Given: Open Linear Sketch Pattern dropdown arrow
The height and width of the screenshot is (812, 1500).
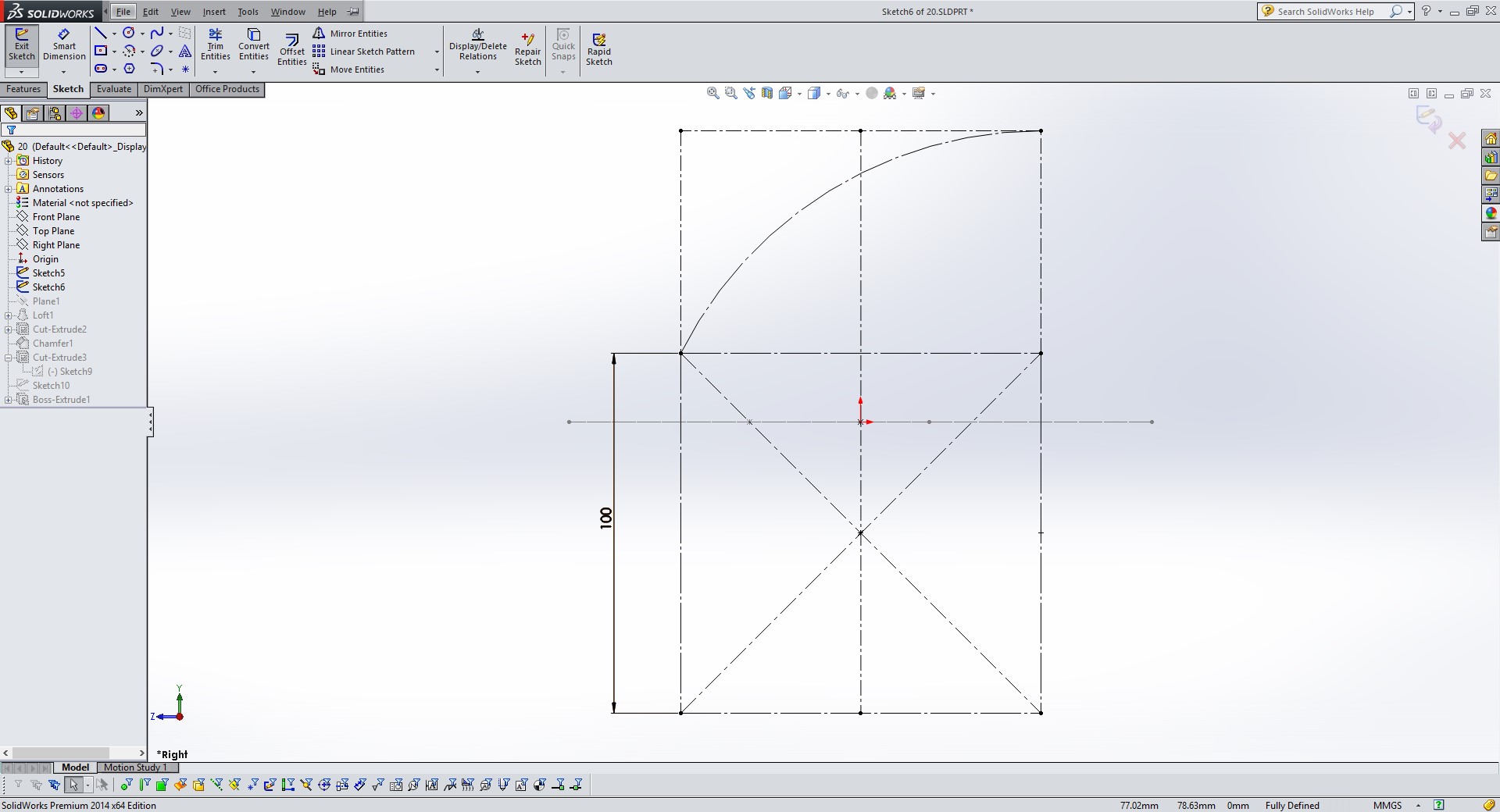Looking at the screenshot, I should pyautogui.click(x=437, y=52).
